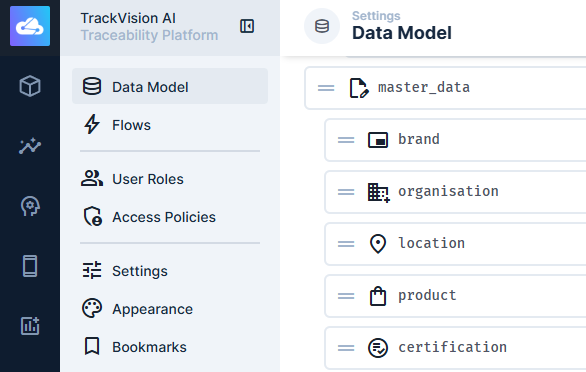Image resolution: width=586 pixels, height=372 pixels.
Task: Click the TrackVision cloud logo
Action: [30, 26]
